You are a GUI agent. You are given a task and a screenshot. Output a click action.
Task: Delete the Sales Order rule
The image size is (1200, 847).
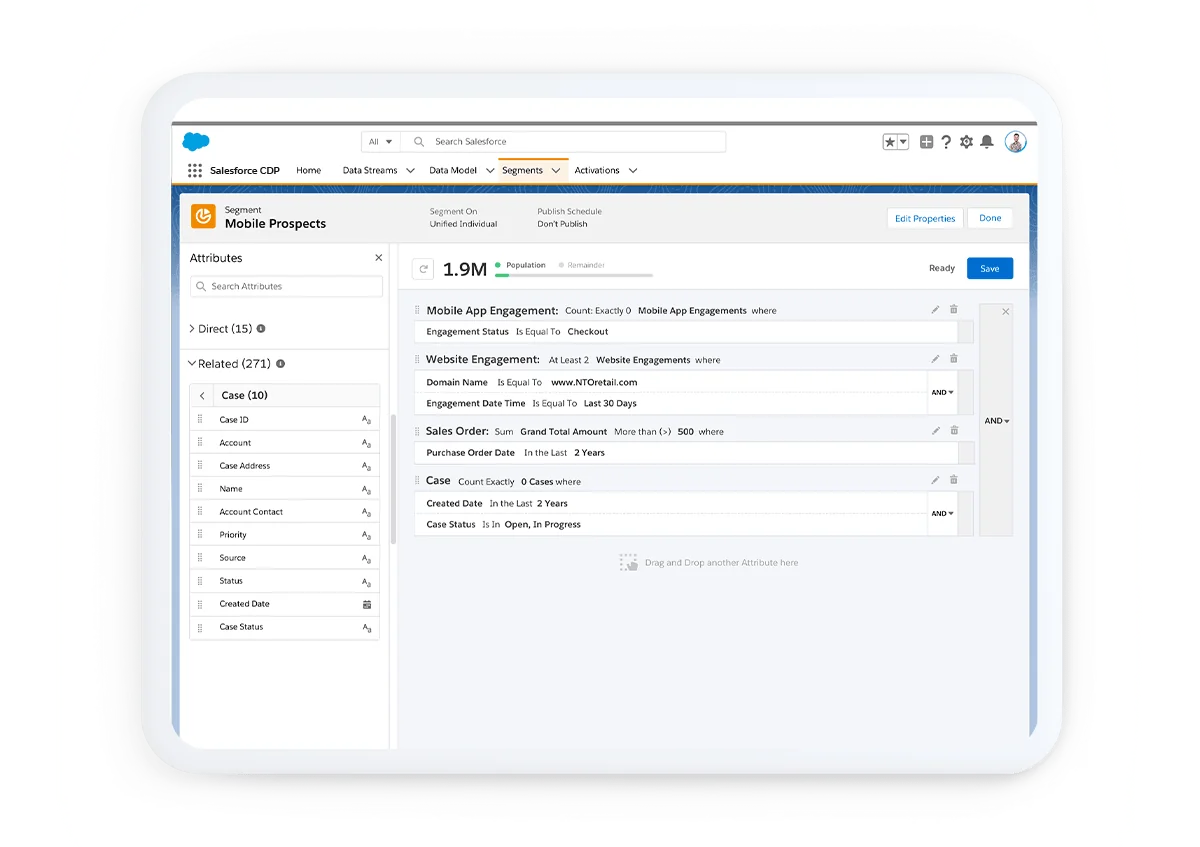[954, 431]
